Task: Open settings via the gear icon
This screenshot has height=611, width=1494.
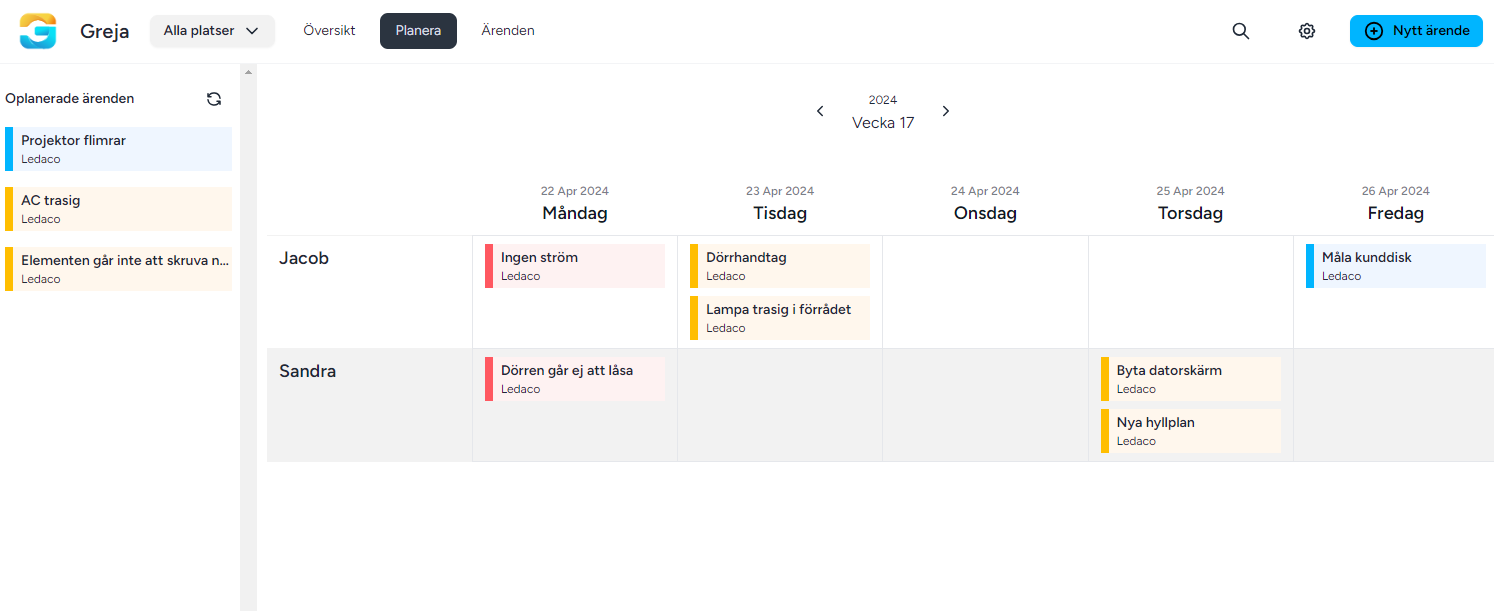Action: click(x=1307, y=31)
